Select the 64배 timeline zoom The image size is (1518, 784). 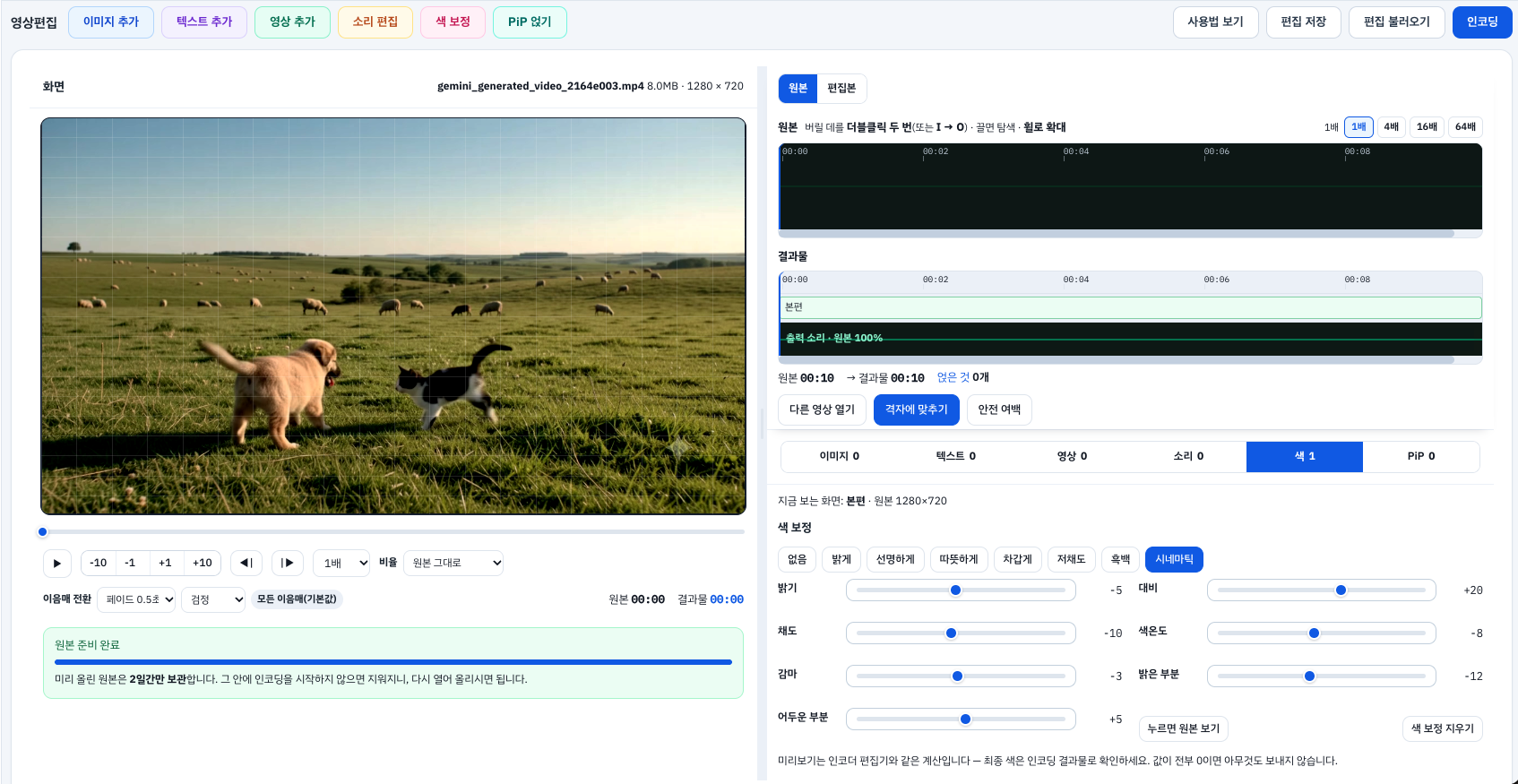[1465, 127]
